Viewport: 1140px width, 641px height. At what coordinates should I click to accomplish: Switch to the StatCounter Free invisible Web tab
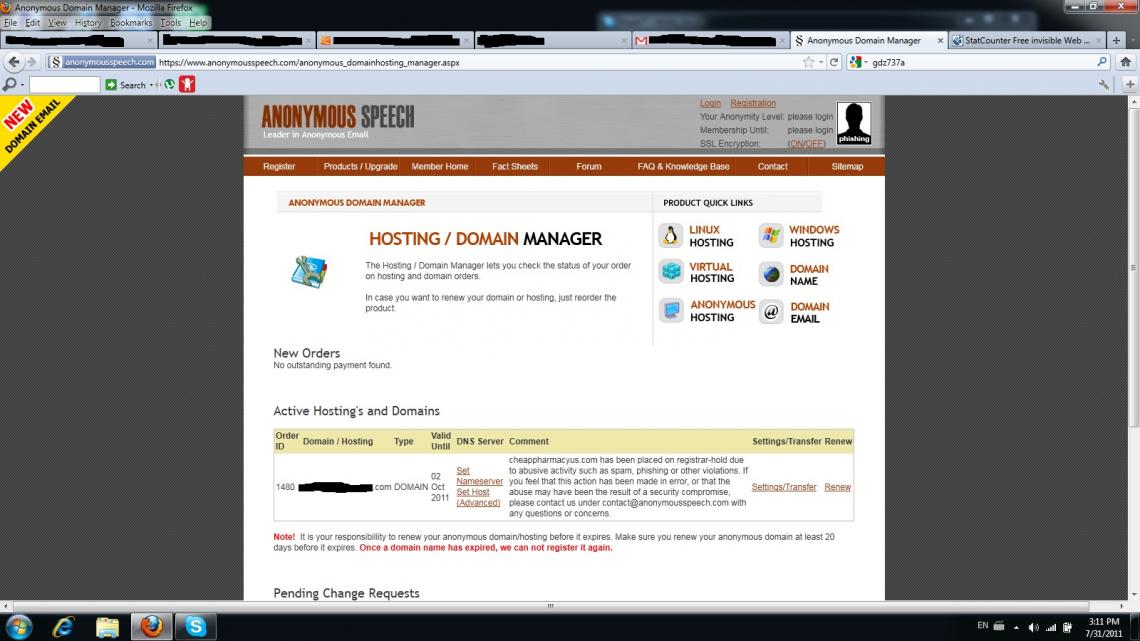click(1027, 41)
